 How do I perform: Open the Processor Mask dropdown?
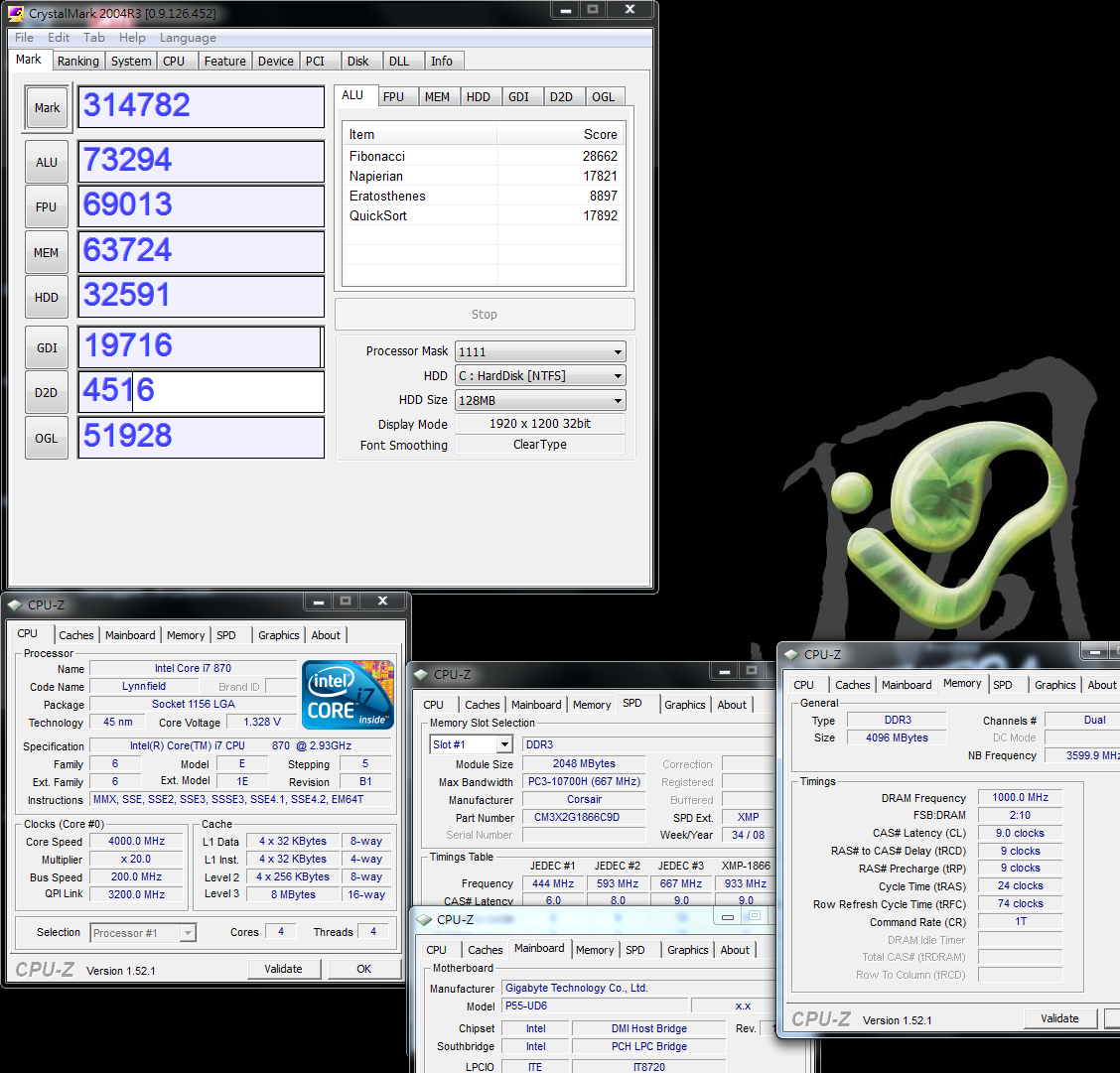coord(540,351)
